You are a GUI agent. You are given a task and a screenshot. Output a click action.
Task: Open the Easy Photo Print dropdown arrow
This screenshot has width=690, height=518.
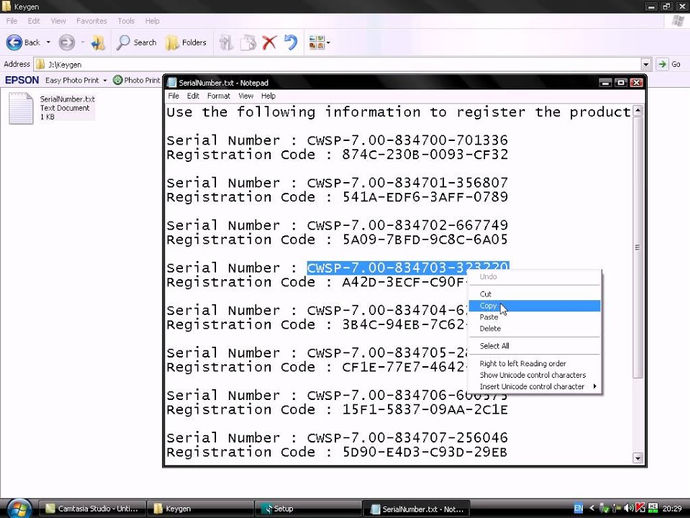pyautogui.click(x=105, y=80)
